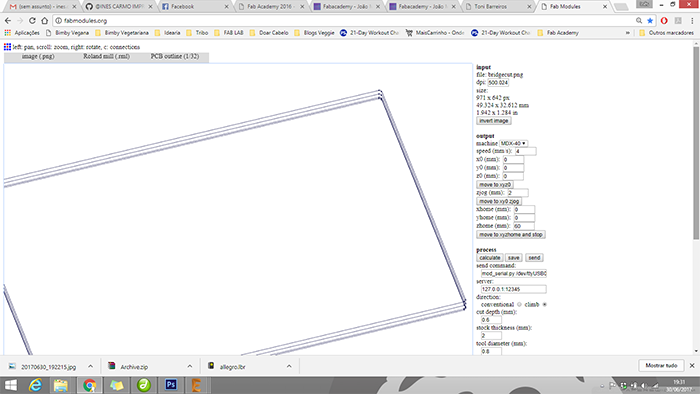Open the Chrome three-dot menu

pos(692,21)
